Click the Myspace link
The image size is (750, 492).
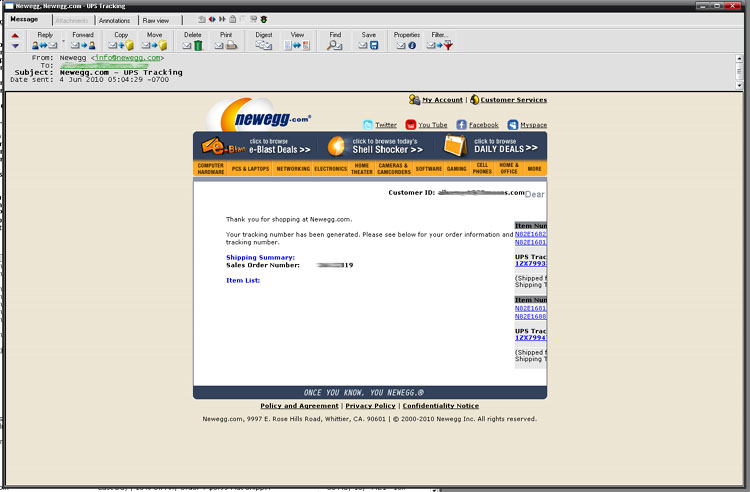pyautogui.click(x=534, y=125)
